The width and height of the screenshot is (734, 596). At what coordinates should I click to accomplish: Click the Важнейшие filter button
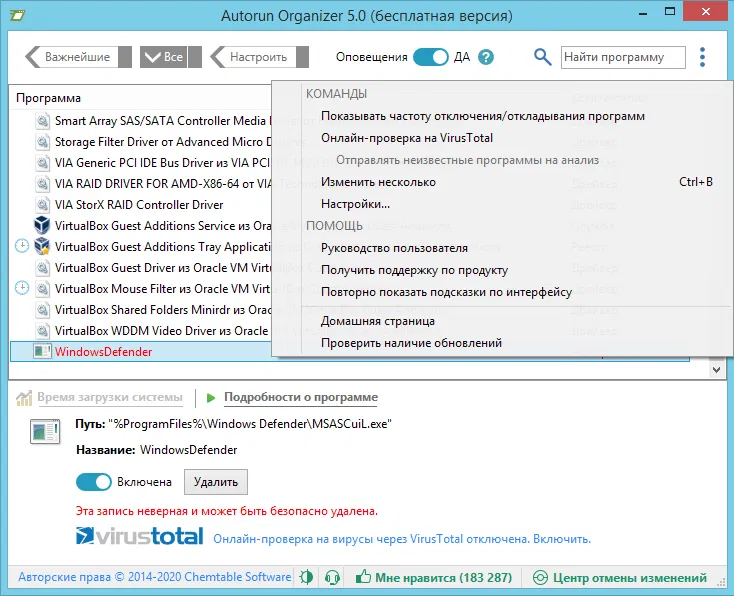pos(78,57)
